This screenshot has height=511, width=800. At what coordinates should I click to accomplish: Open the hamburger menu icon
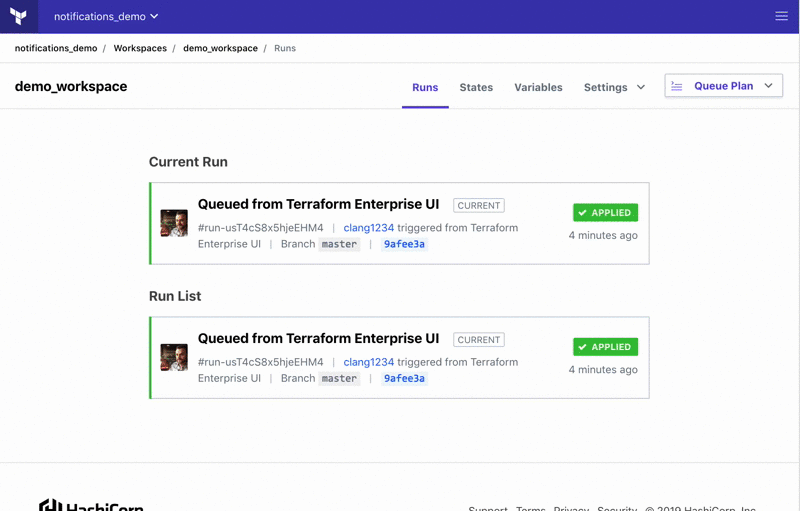click(x=782, y=16)
